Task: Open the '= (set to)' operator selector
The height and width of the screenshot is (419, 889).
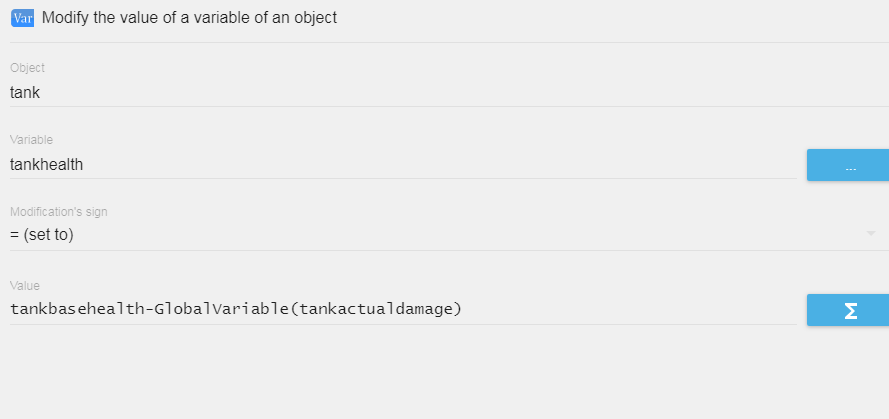Action: coord(449,235)
